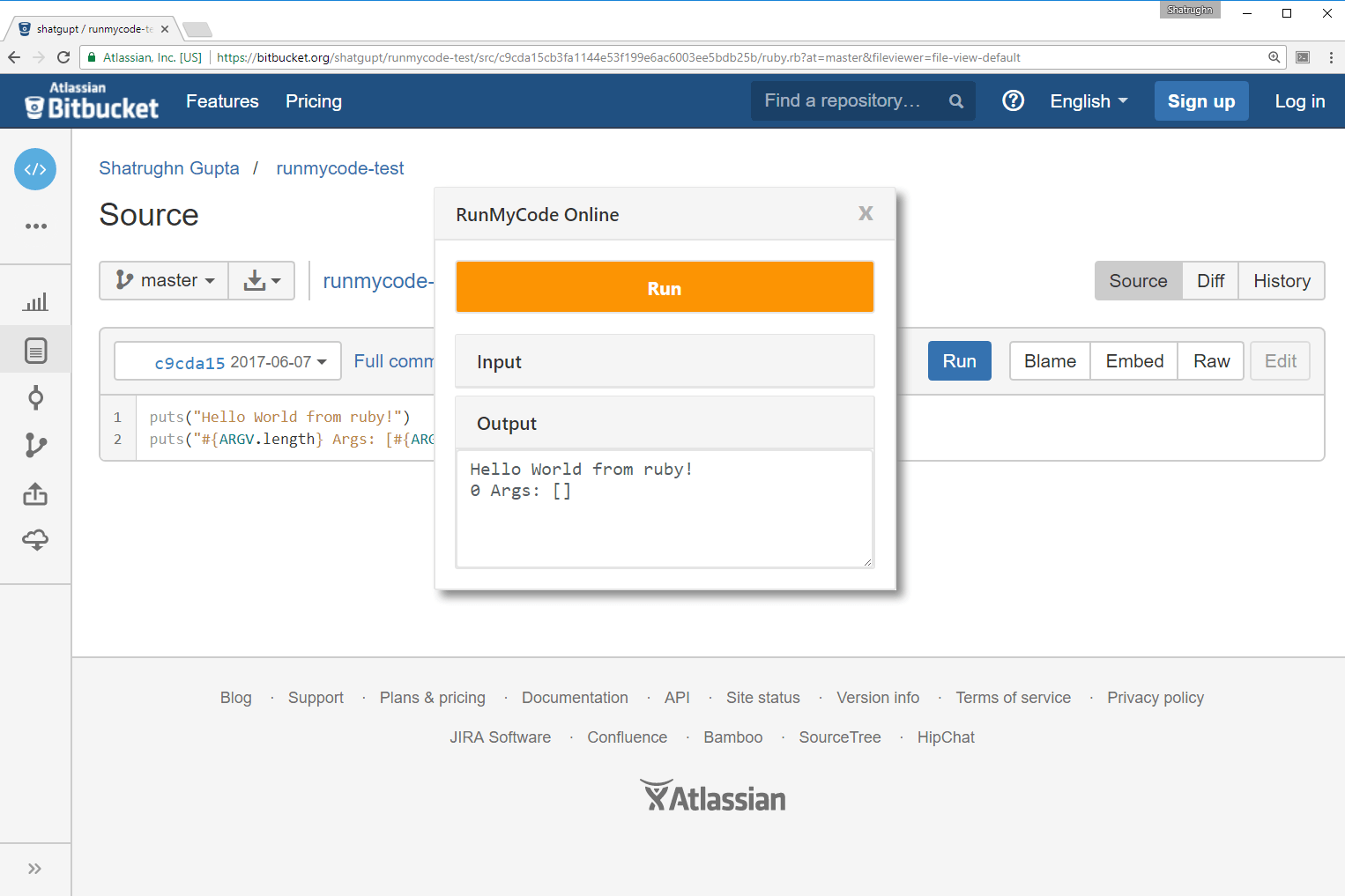Open the c9cda15 commit dropdown
Image resolution: width=1345 pixels, height=896 pixels.
(x=228, y=361)
